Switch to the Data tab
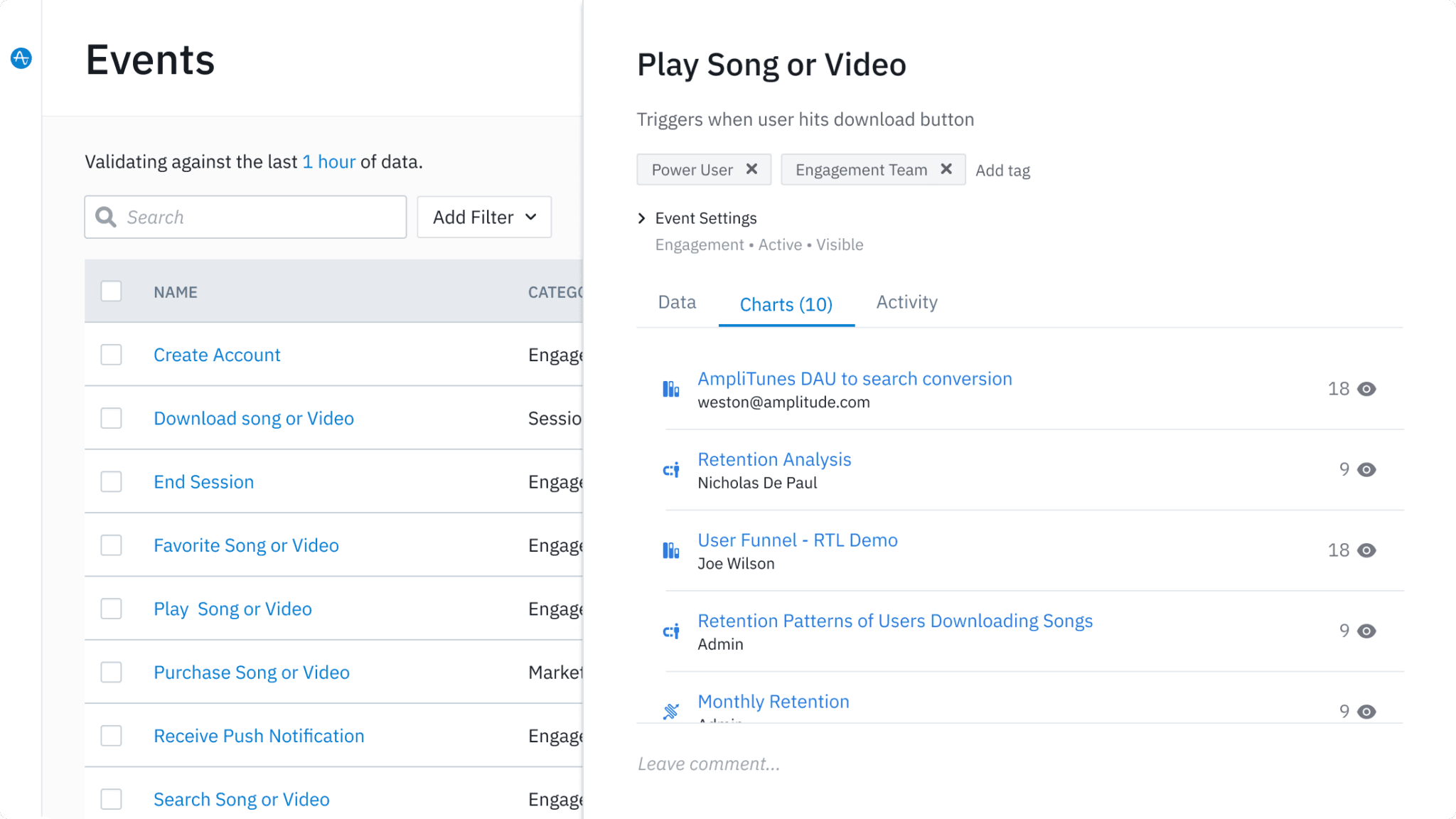This screenshot has width=1456, height=819. [x=677, y=303]
